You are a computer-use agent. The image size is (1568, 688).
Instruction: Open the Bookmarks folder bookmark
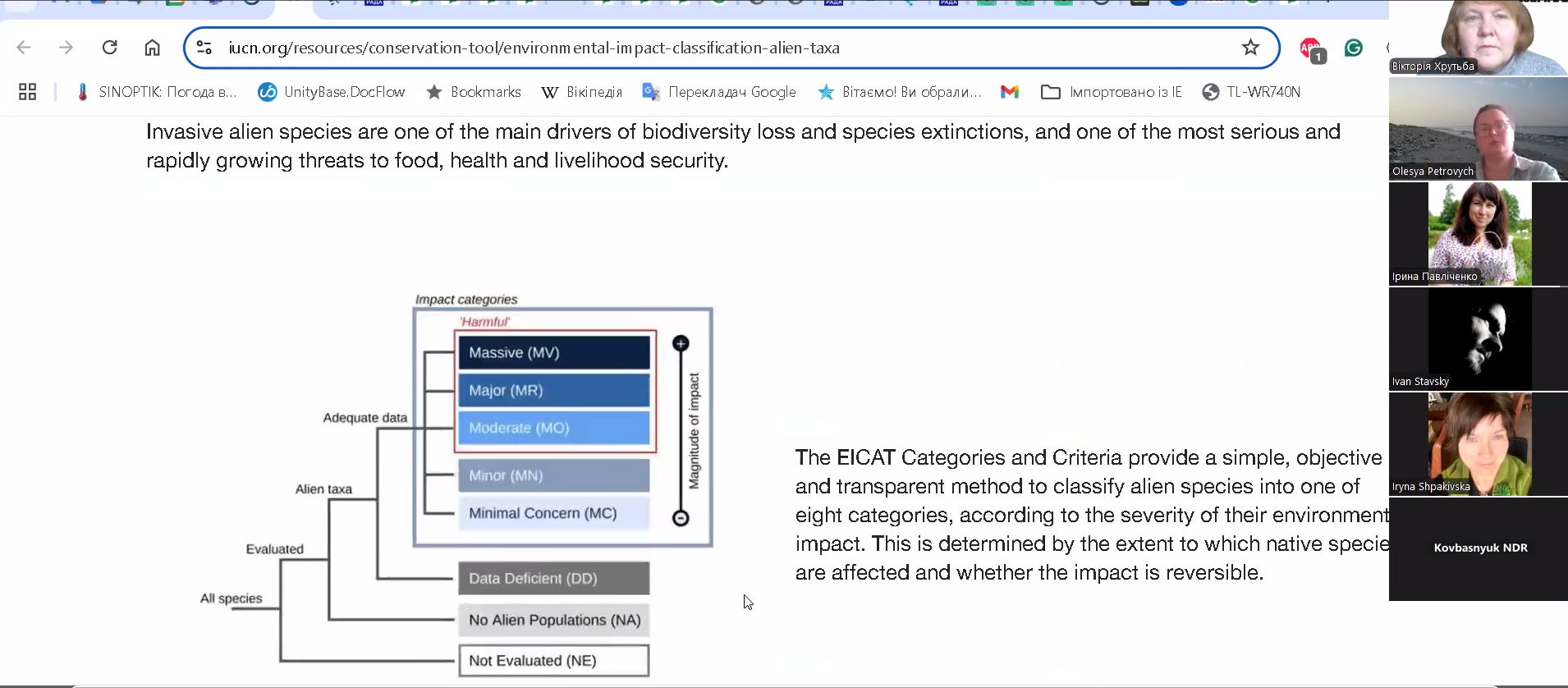coord(474,92)
